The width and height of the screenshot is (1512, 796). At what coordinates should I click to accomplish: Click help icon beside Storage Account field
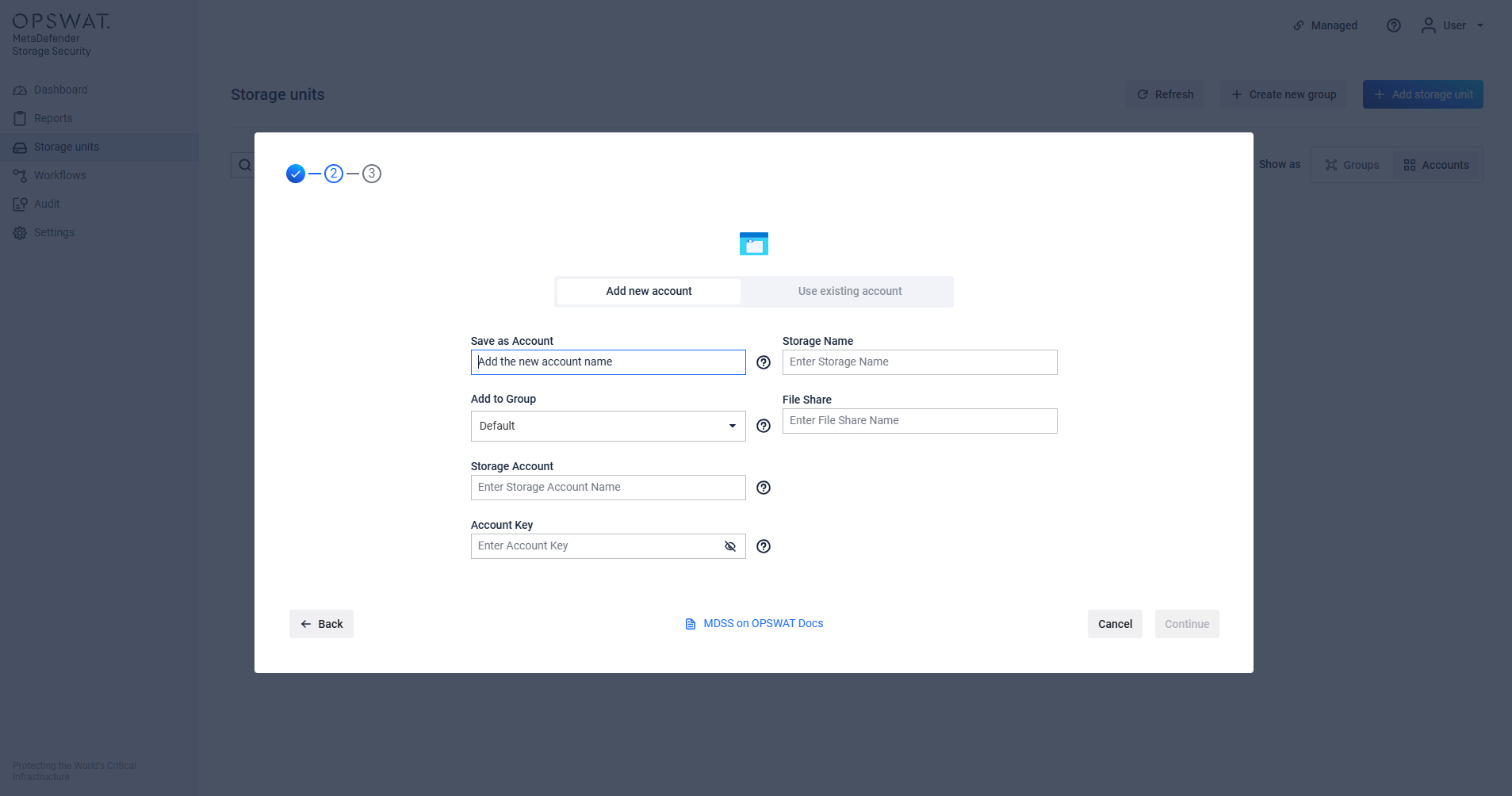point(764,488)
